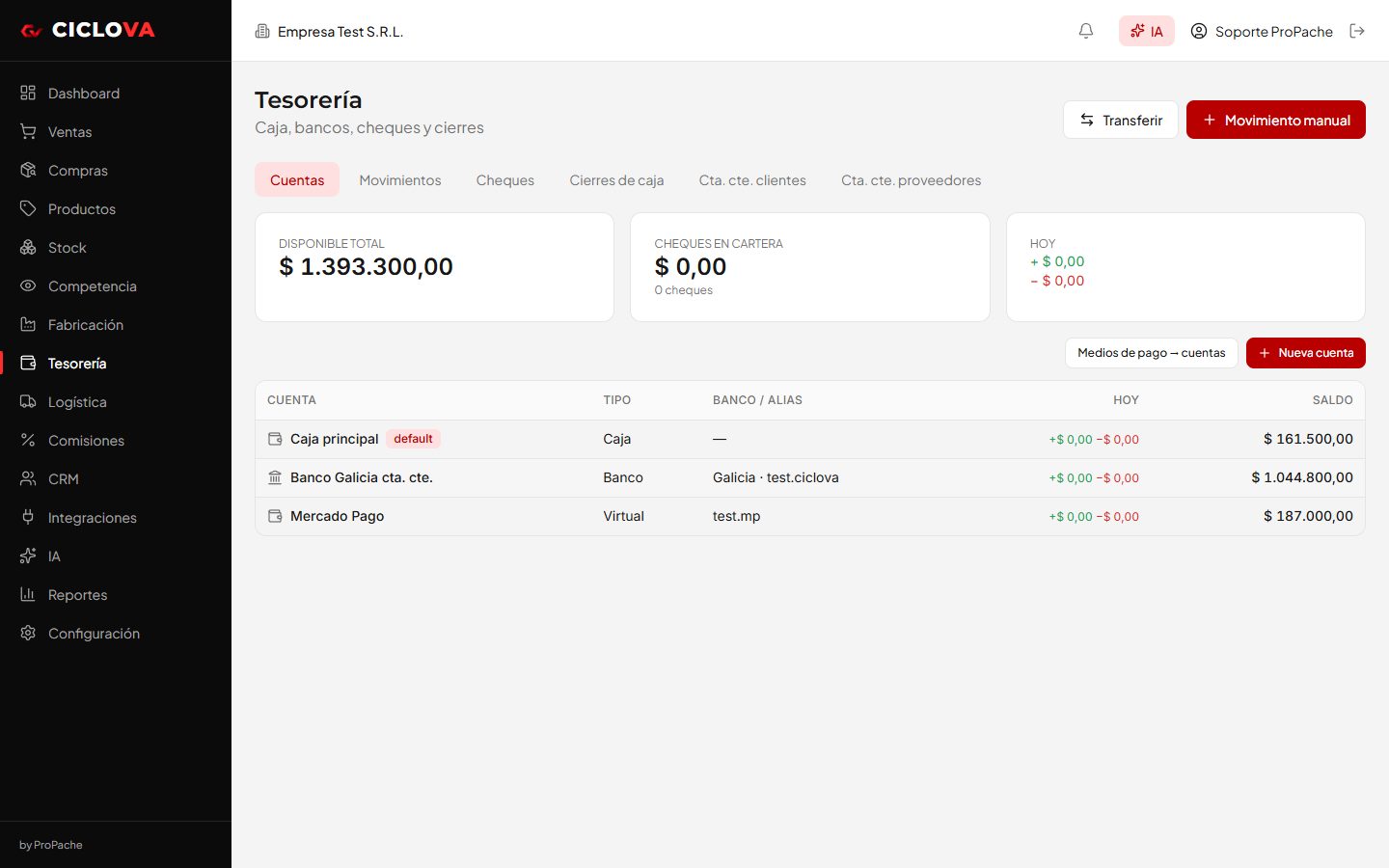Open the Cta. cte. proveedores tab
The image size is (1389, 868).
click(911, 180)
